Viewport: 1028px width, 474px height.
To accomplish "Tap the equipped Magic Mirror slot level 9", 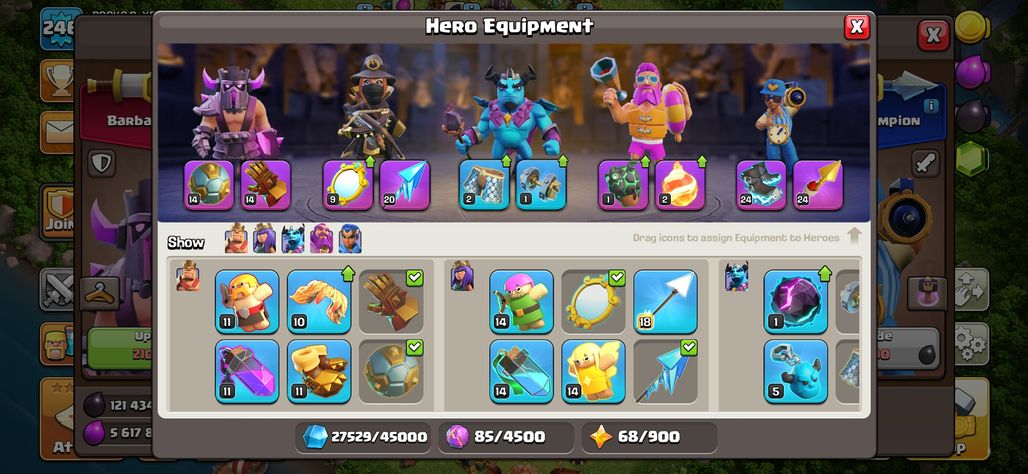I will (348, 185).
